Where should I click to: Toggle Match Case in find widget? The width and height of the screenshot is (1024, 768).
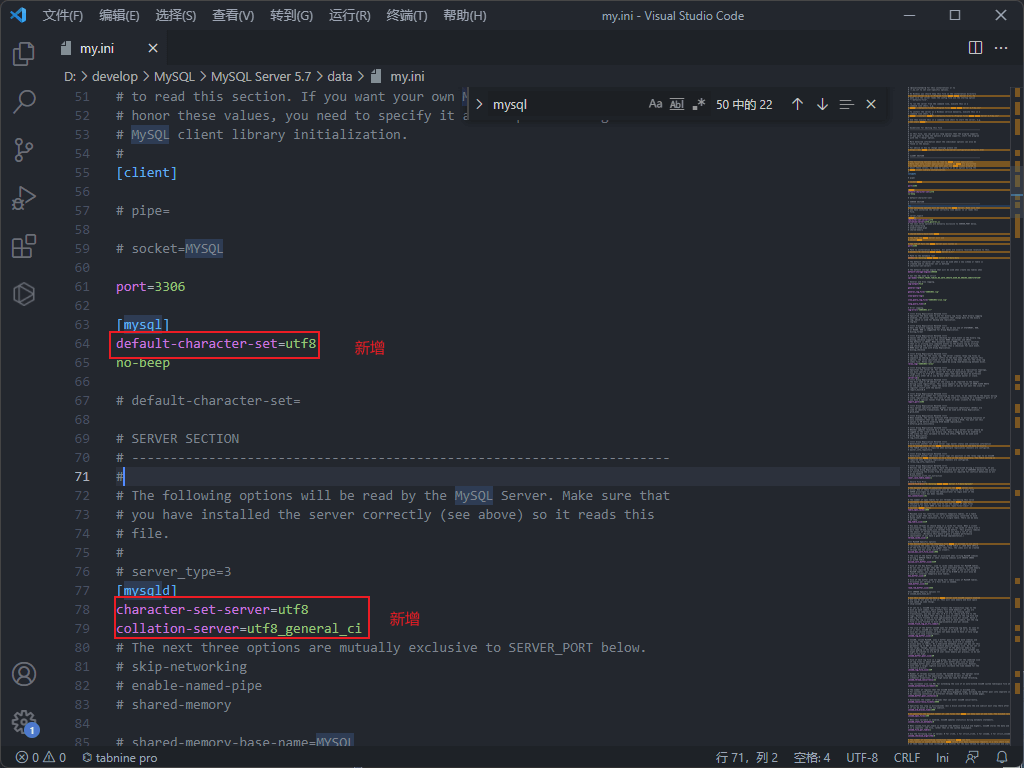(655, 104)
